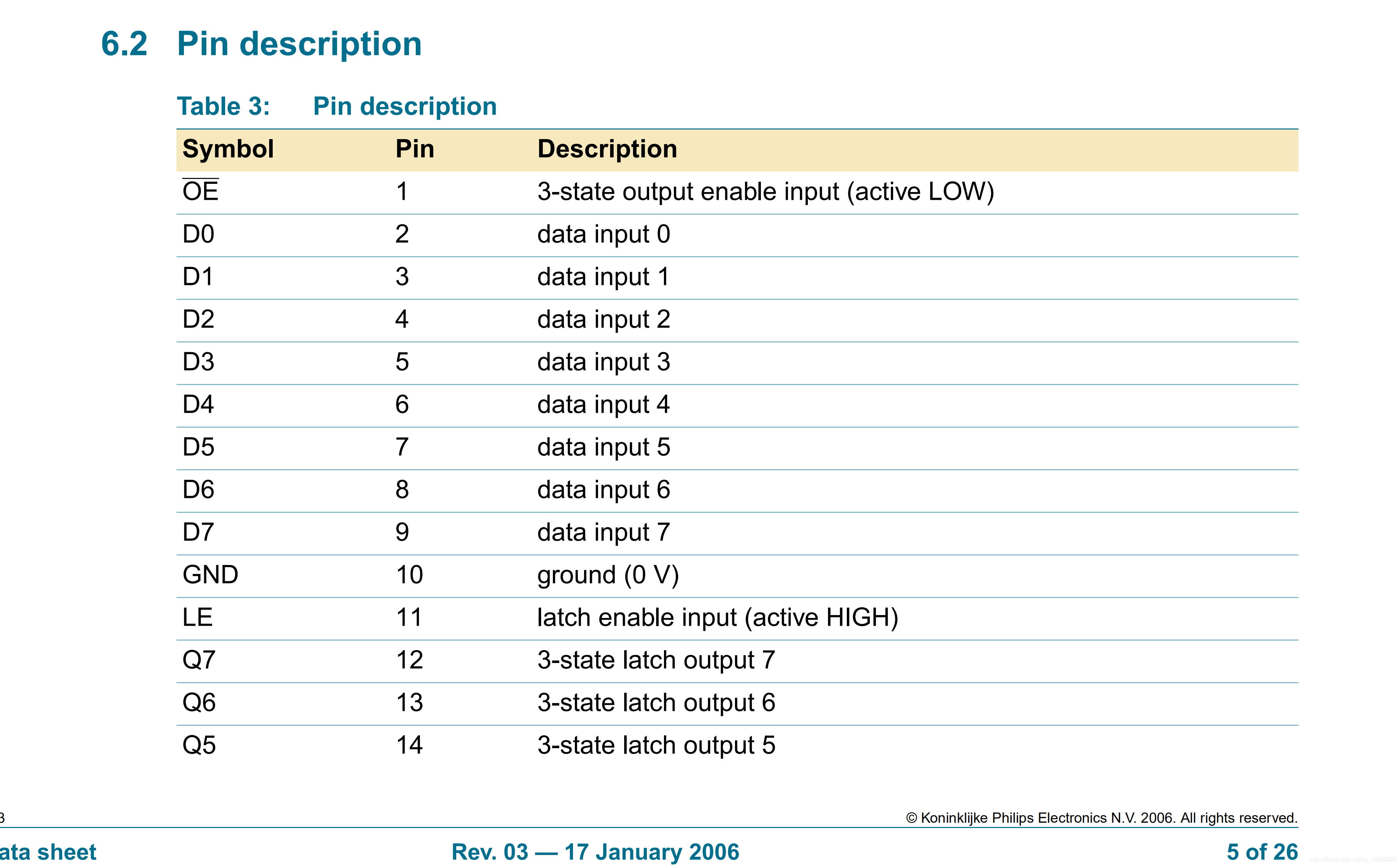The image size is (1400, 866).
Task: Select the Q5 symbol cell
Action: coord(199,746)
